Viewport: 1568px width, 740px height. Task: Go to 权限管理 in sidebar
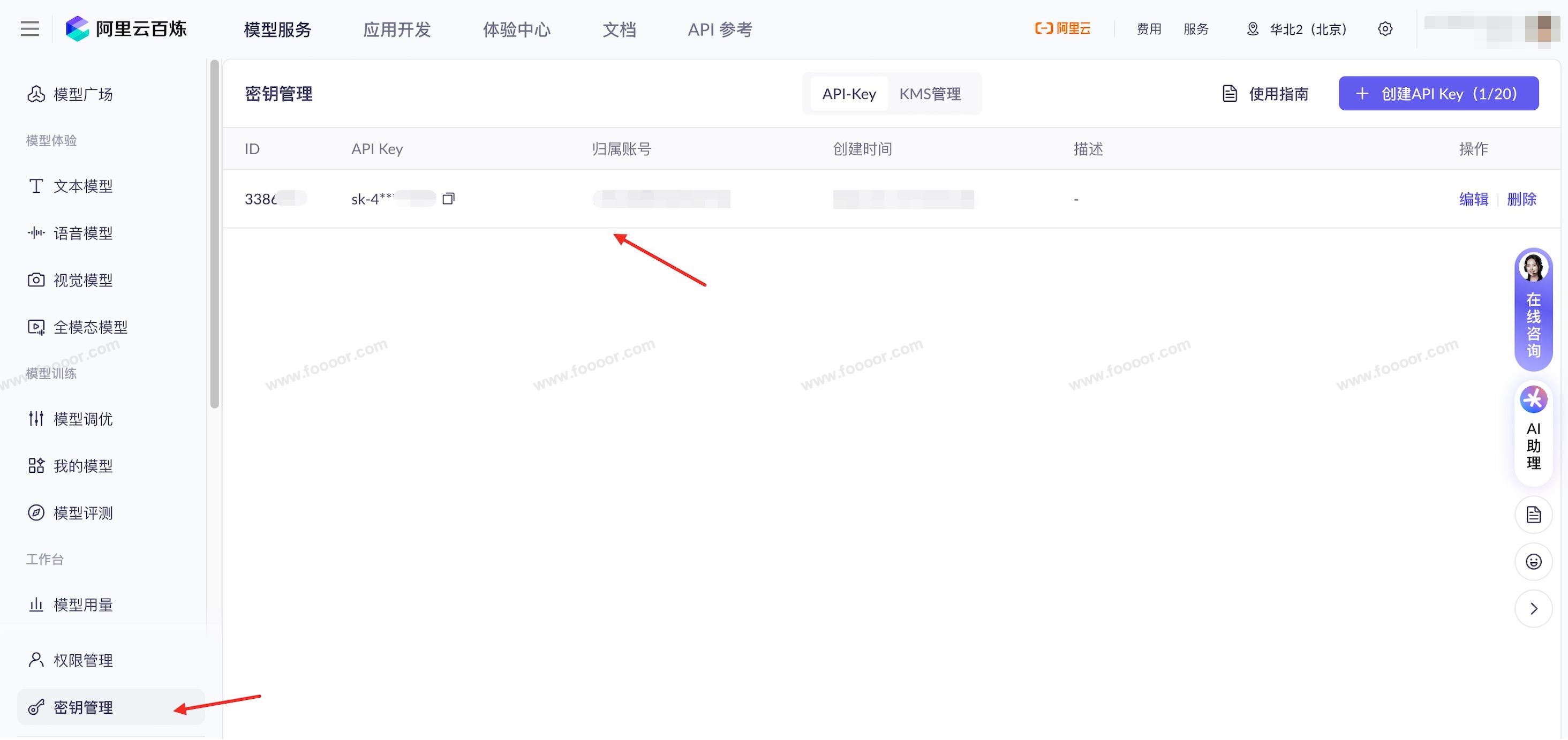tap(83, 660)
